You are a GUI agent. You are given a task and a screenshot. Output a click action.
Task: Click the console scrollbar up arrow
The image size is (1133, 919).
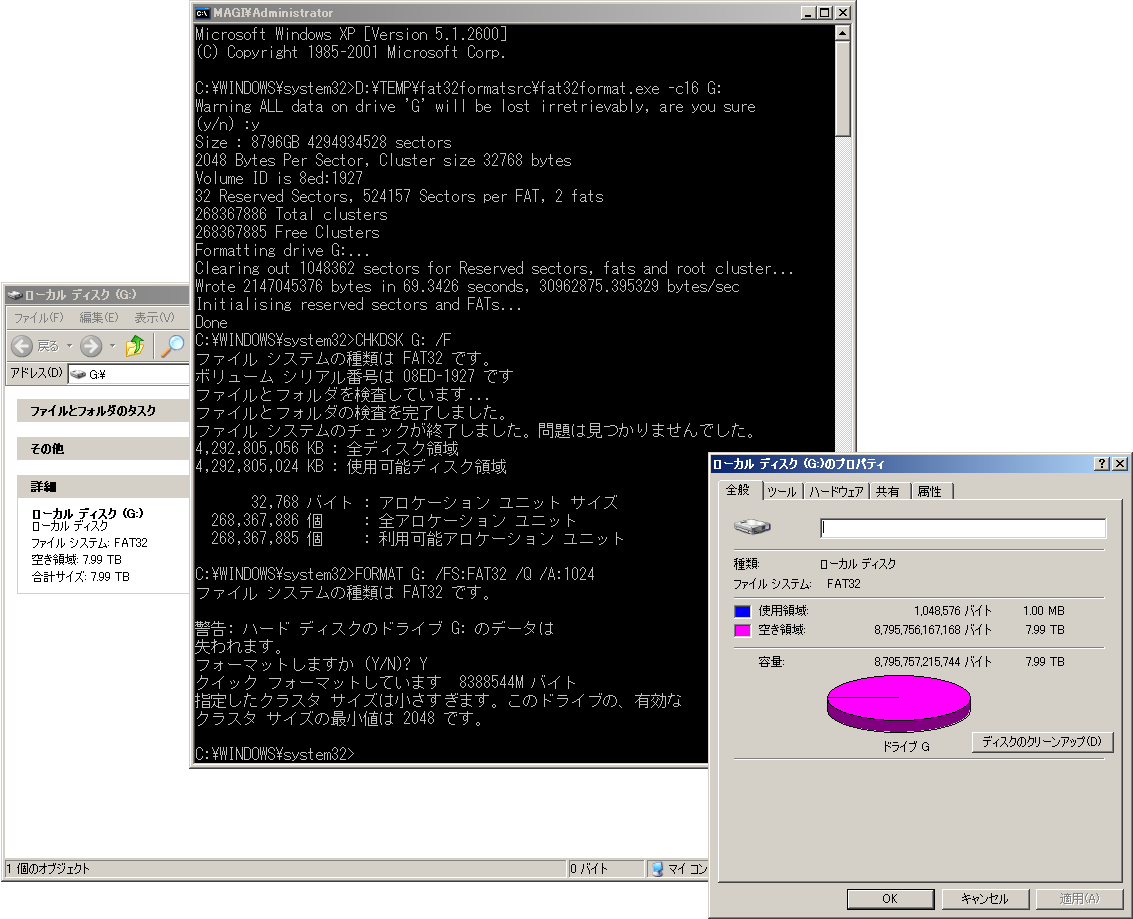(x=843, y=33)
